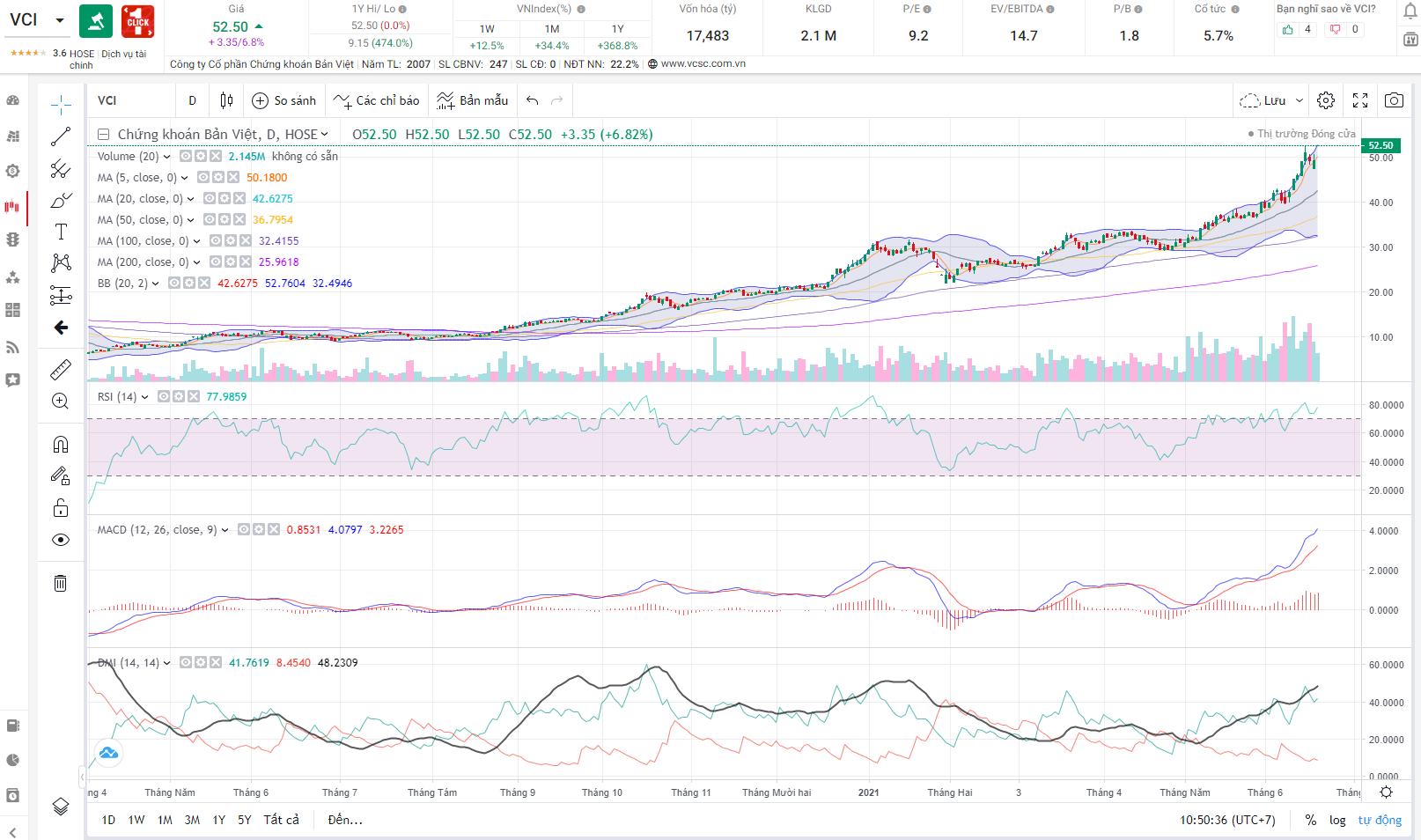This screenshot has height=840, width=1421.
Task: Open settings for Volume (20) indicator
Action: (x=201, y=156)
